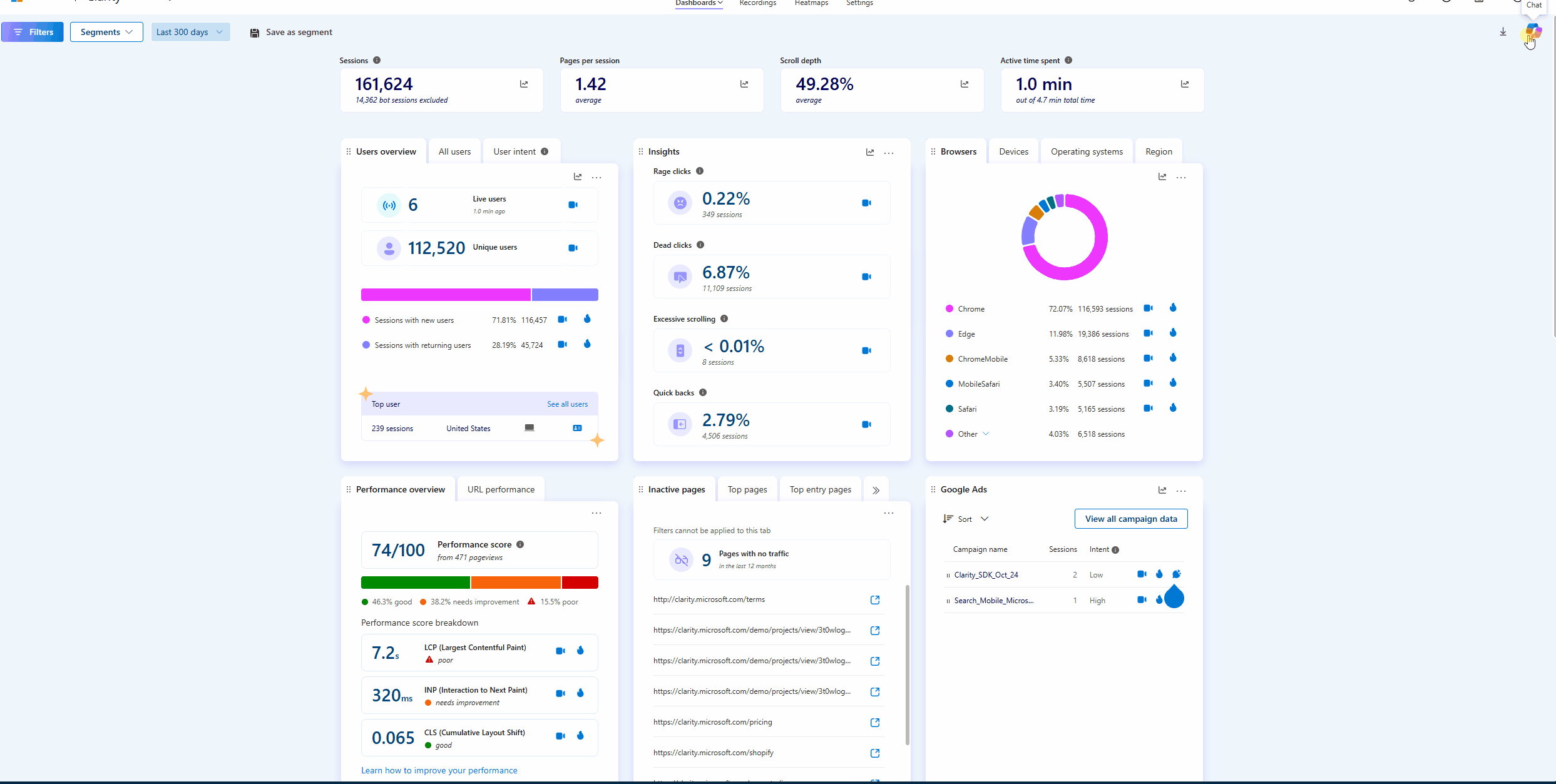
Task: View recordings for Chrome sessions
Action: point(1149,308)
